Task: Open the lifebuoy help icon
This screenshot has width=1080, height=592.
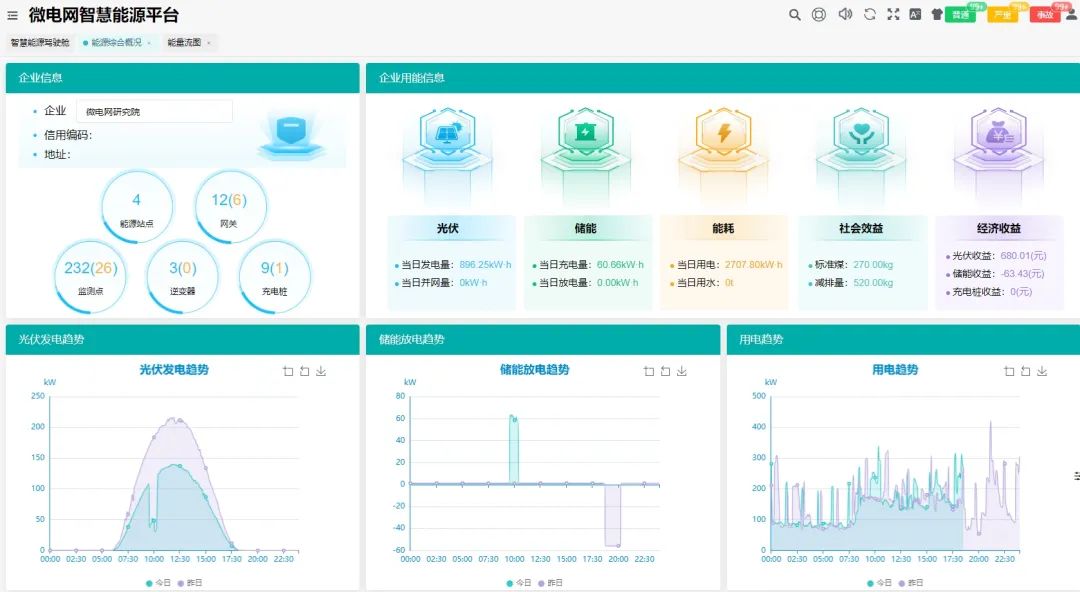Action: 819,15
